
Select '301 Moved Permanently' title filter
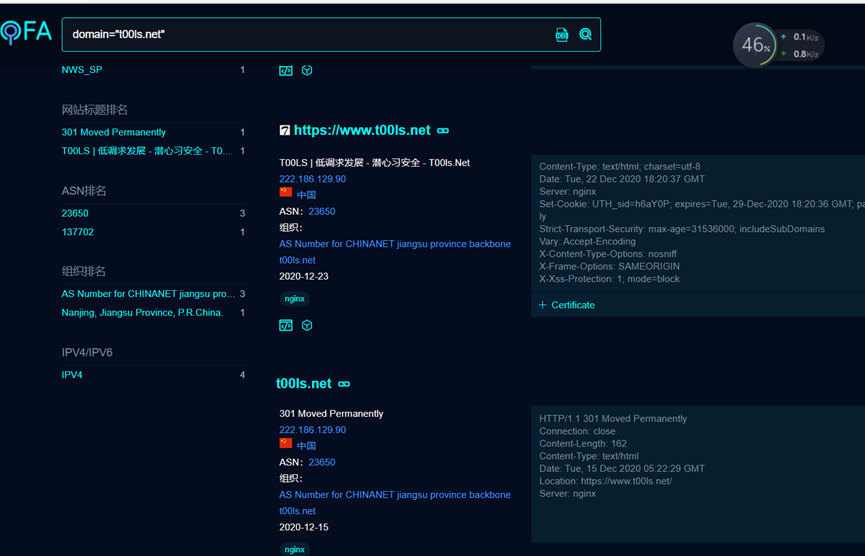113,132
